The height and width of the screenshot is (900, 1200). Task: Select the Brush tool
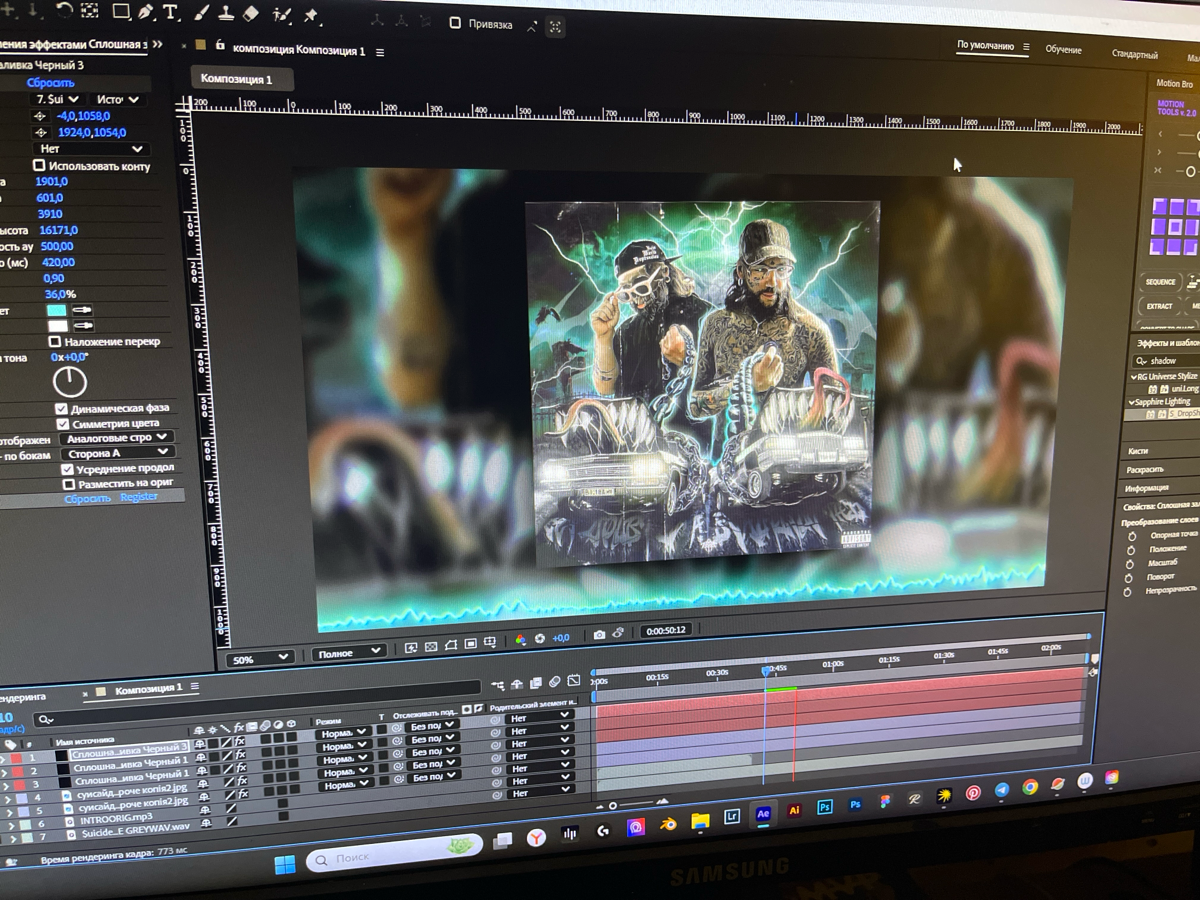pos(202,13)
